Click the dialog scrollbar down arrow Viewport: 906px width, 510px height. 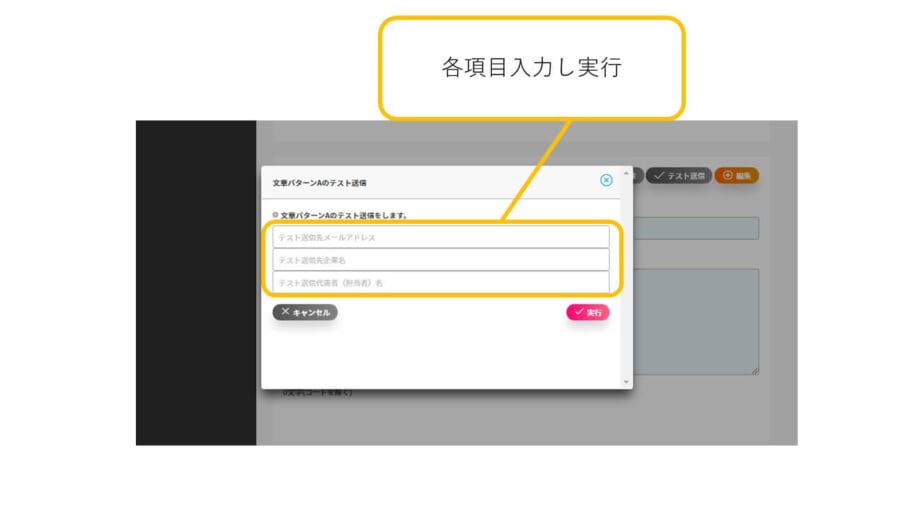coord(627,382)
